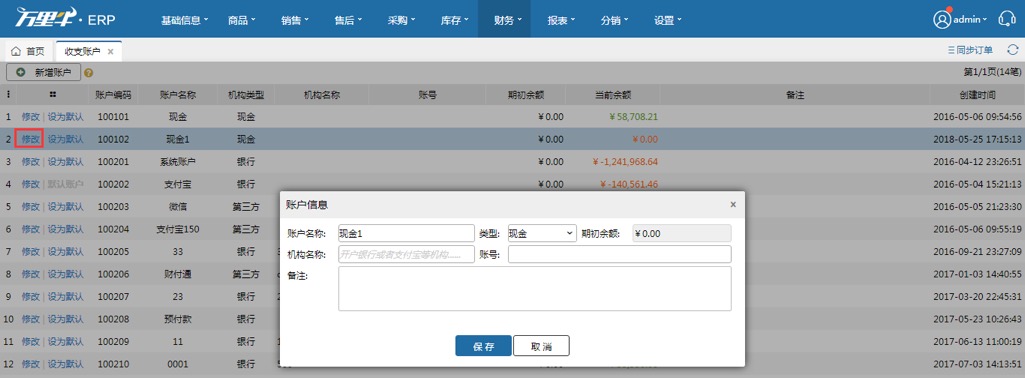Screen dimensions: 1025x378
Task: Click the 当前余额 column header
Action: (x=613, y=95)
